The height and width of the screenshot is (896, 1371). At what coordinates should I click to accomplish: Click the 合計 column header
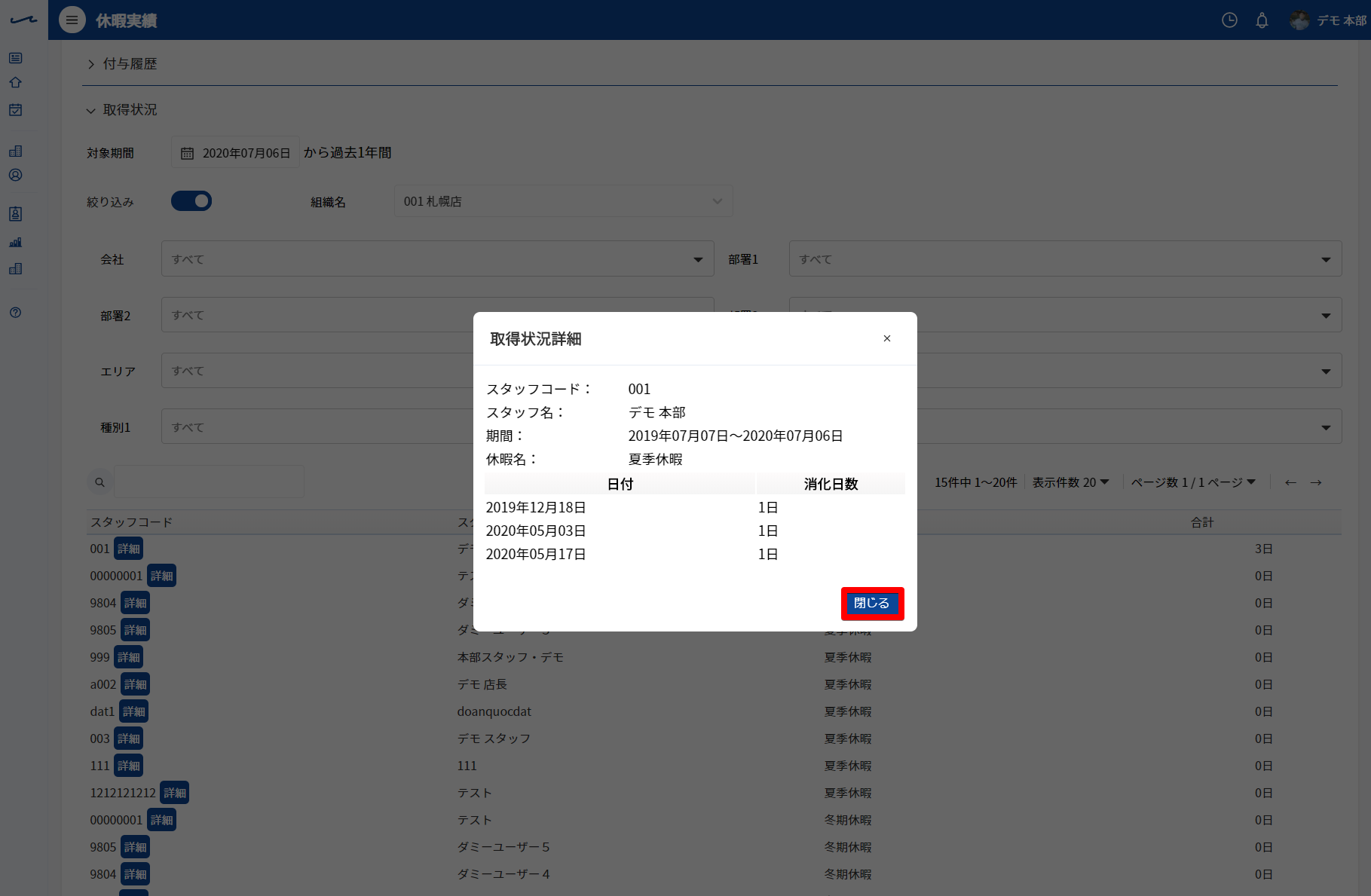click(1202, 522)
